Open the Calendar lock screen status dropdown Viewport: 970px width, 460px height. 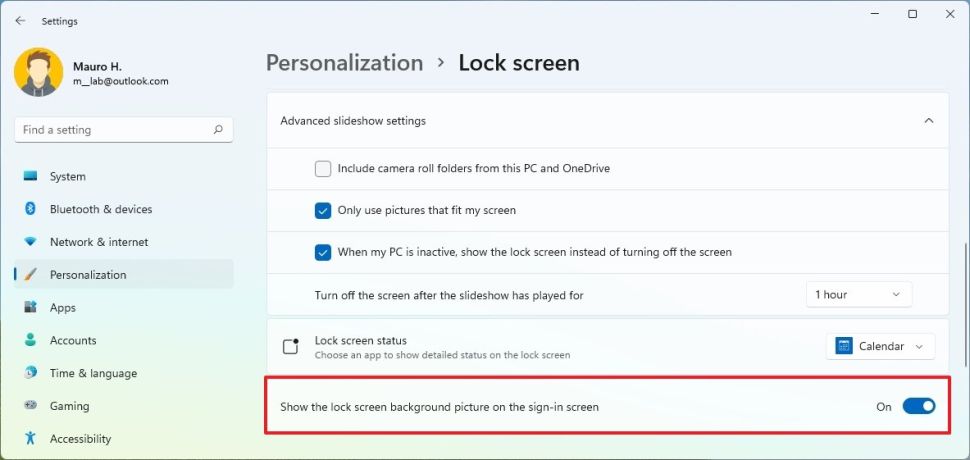[x=880, y=346]
